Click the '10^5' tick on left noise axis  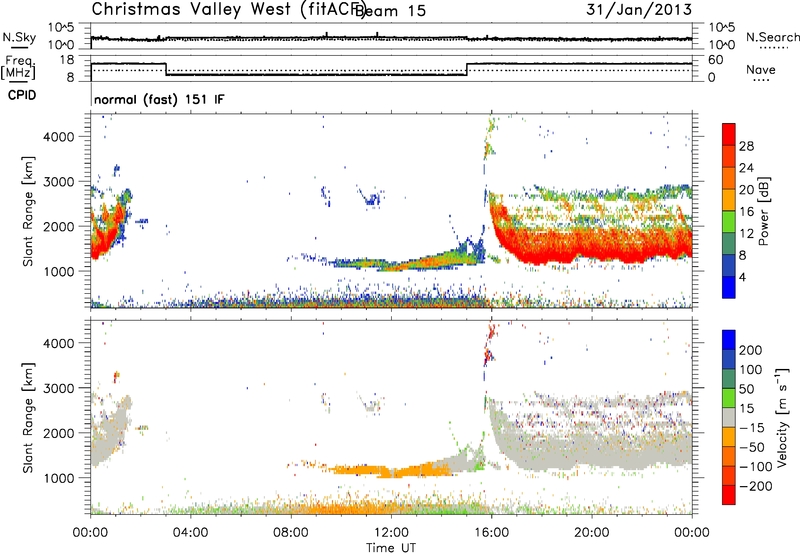[x=61, y=28]
